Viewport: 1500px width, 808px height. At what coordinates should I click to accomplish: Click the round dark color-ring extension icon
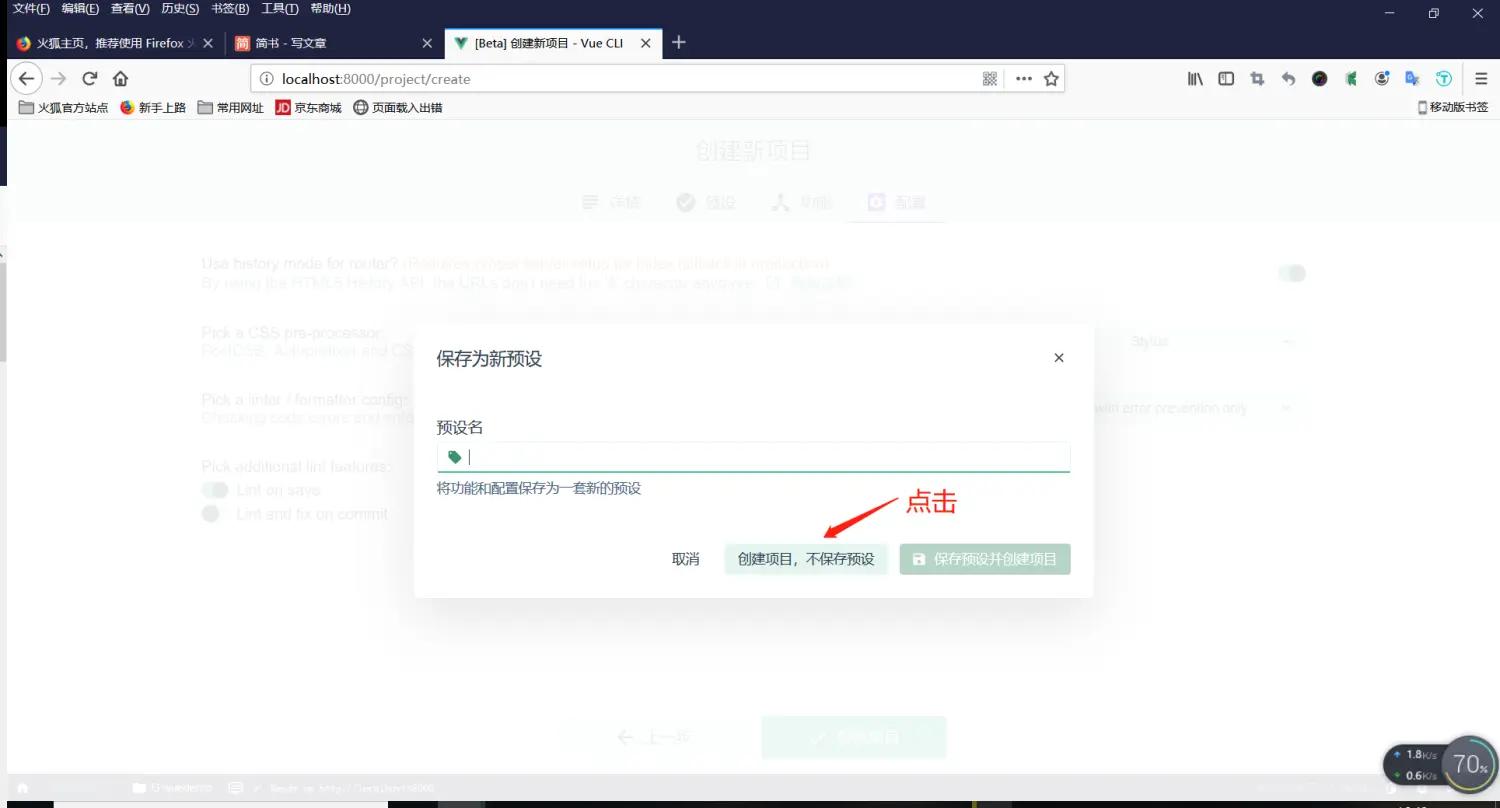point(1320,79)
